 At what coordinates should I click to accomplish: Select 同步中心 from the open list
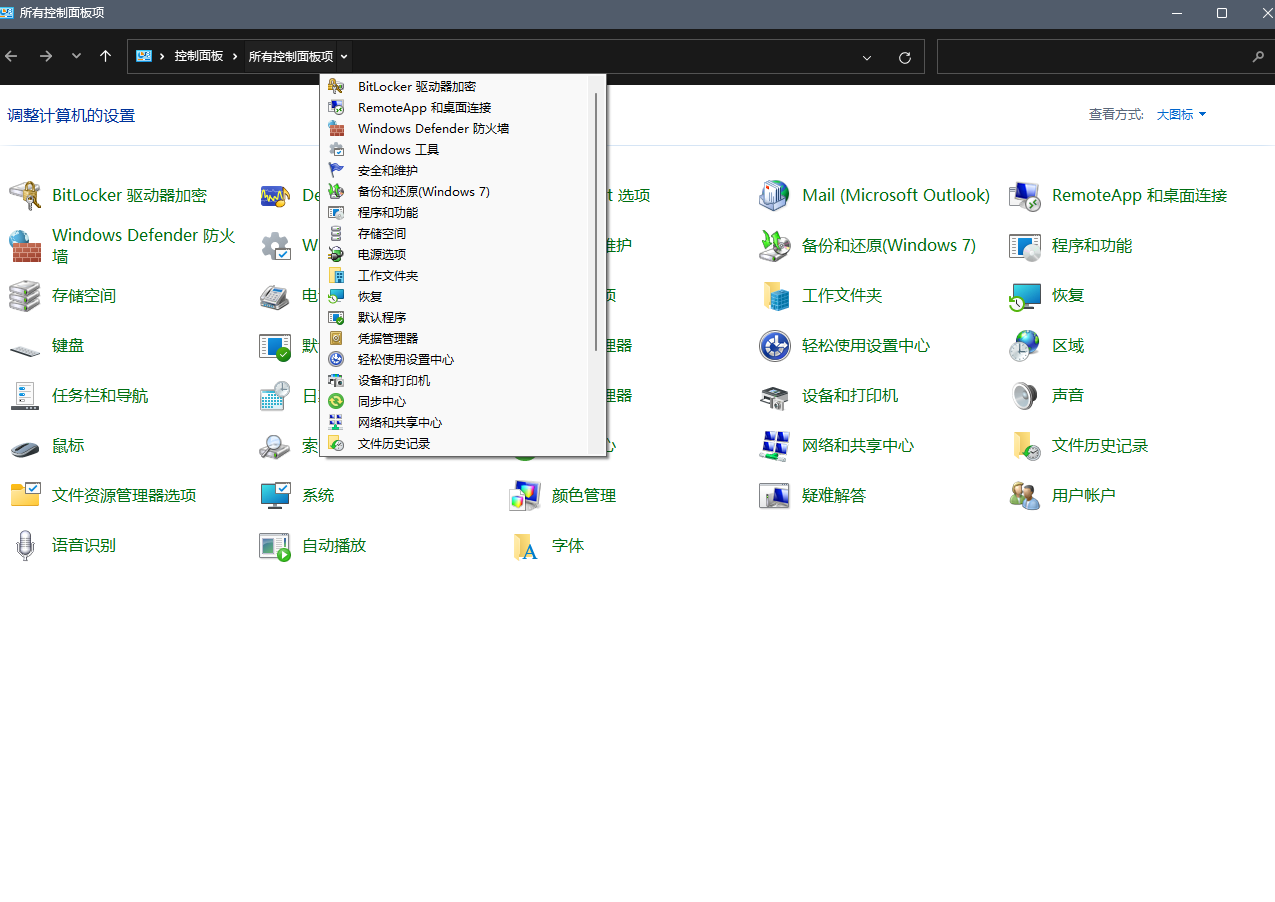click(x=381, y=401)
